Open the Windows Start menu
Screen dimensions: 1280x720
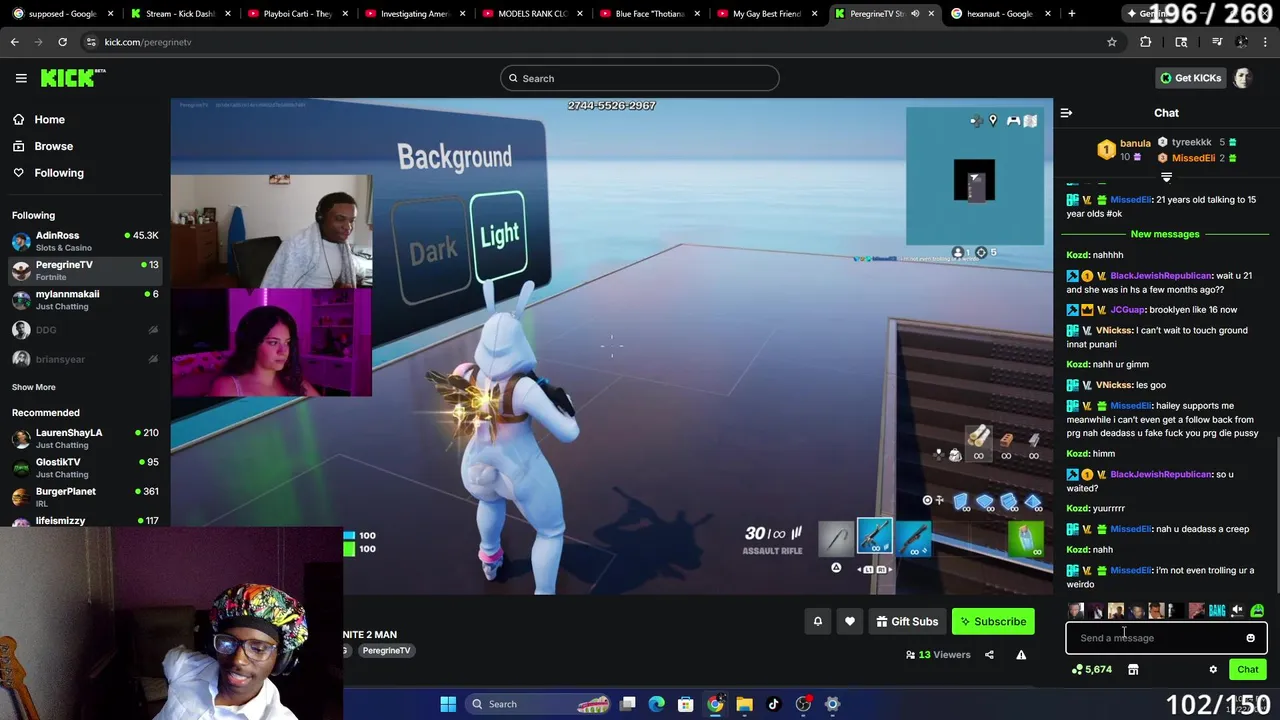448,704
